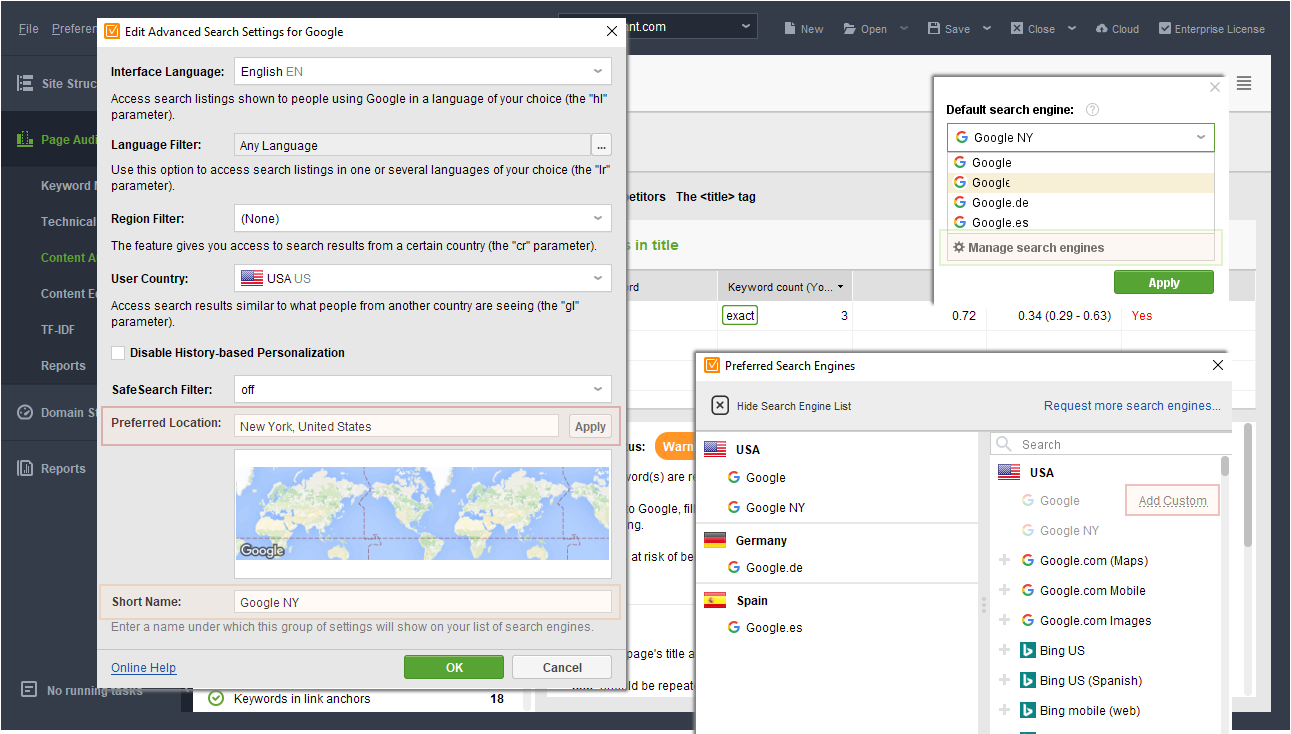Select Google.es in the default engine list
This screenshot has width=1291, height=734.
coord(1080,223)
